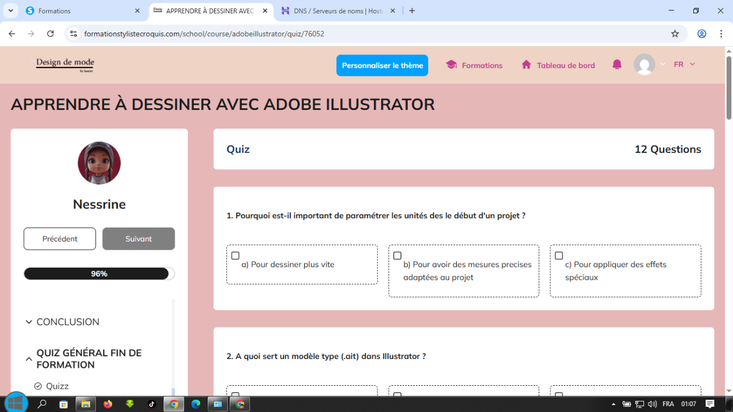Click the Design de mode logo
Image resolution: width=733 pixels, height=412 pixels.
point(65,64)
